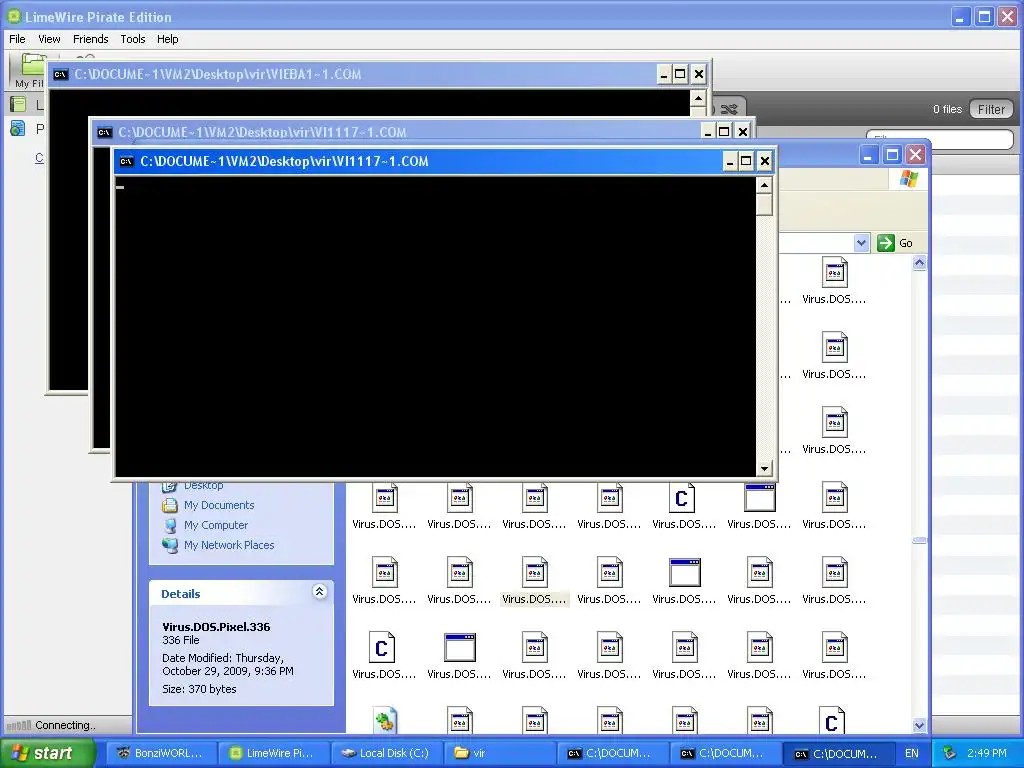This screenshot has width=1024, height=768.
Task: Open the system menu icon of the active VI1117~1.COM window
Action: coord(127,161)
